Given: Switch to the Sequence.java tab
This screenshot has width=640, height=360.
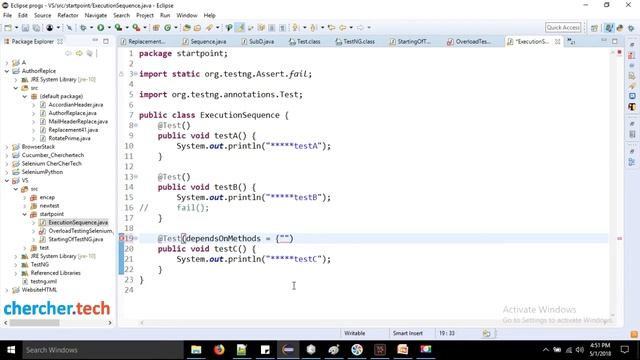Looking at the screenshot, I should [204, 42].
